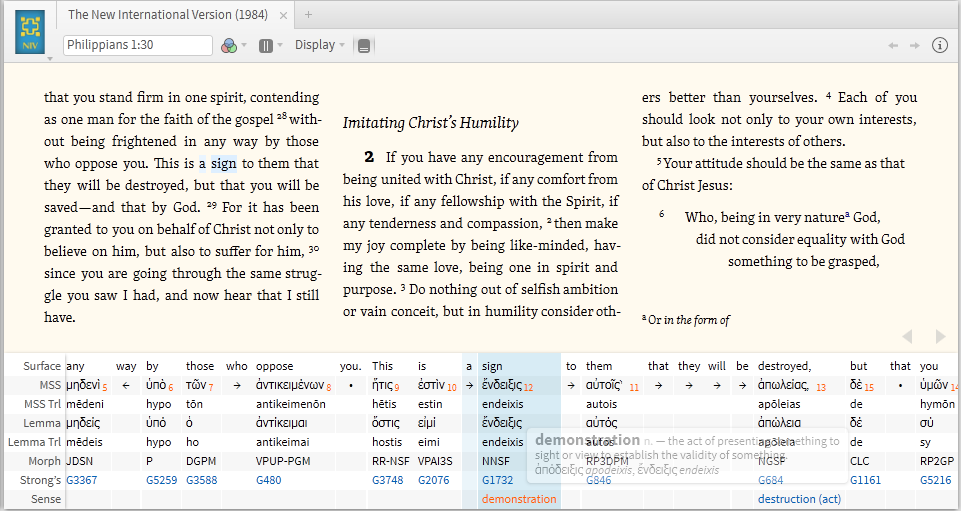Click the morph code VPAI3S
Image resolution: width=961 pixels, height=511 pixels.
pyautogui.click(x=435, y=461)
